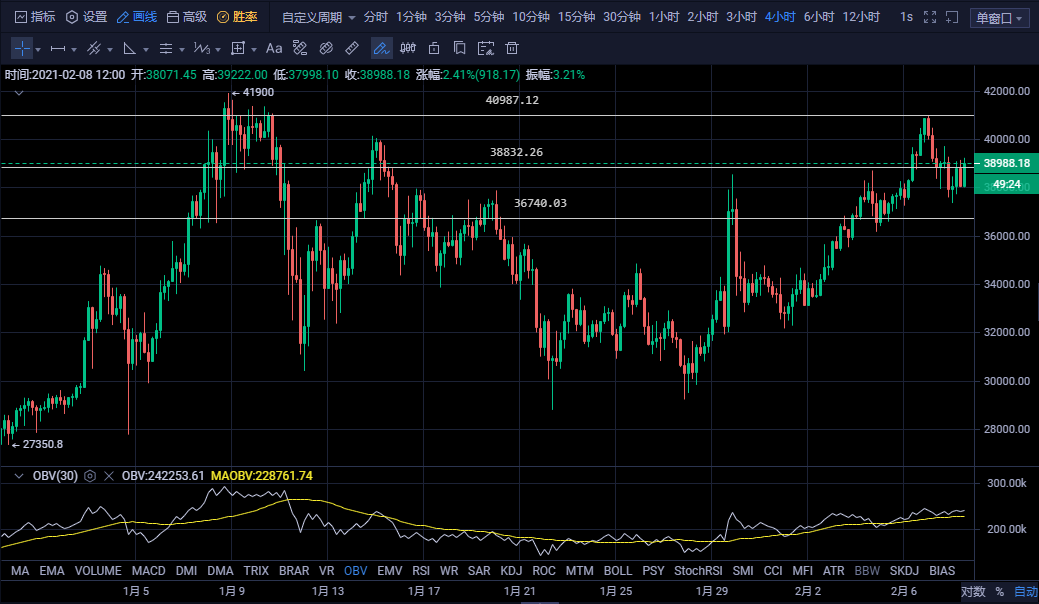Click the text annotation Aa tool
The image size is (1039, 604).
273,48
